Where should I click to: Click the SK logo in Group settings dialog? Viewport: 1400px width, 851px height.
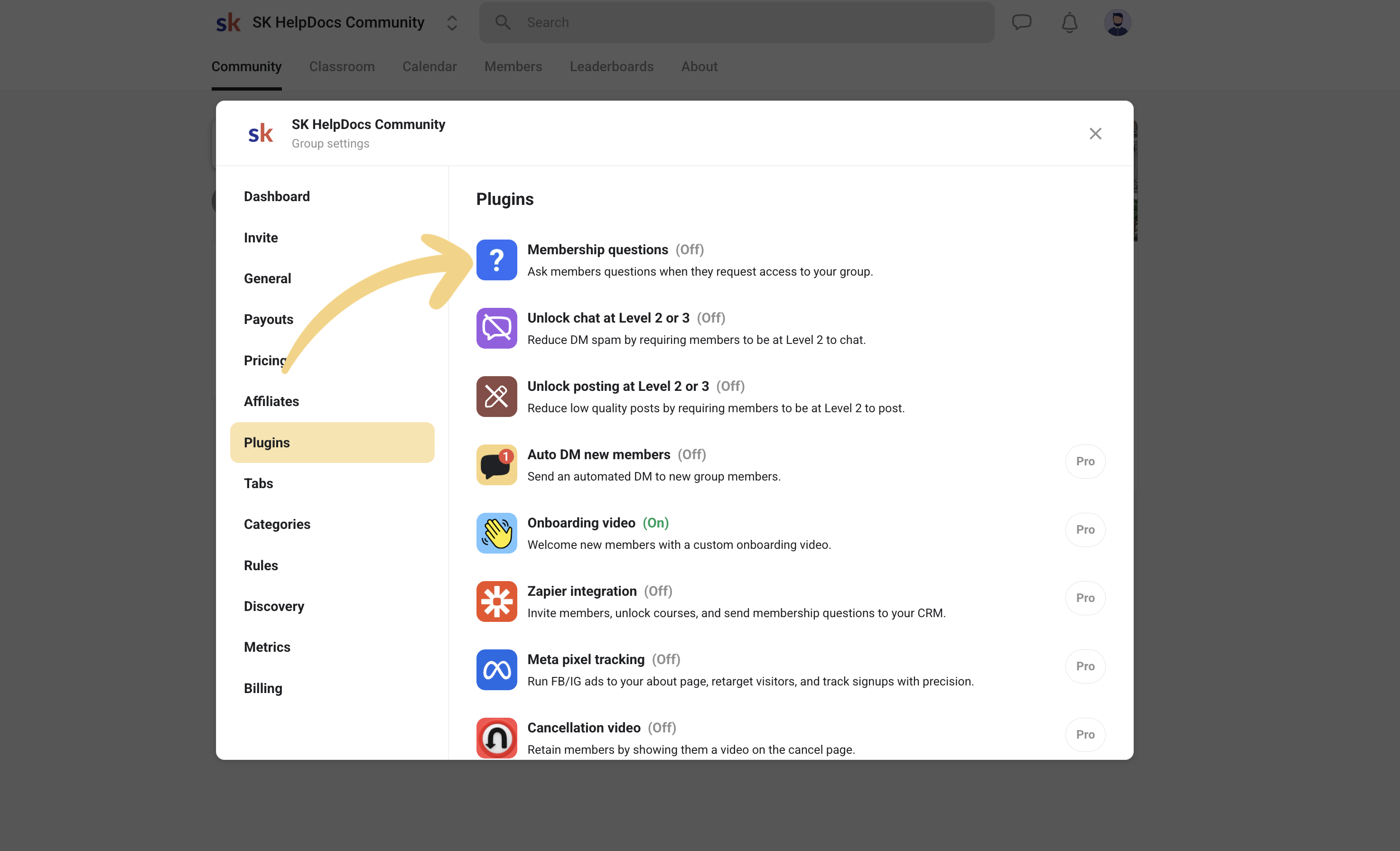coord(261,133)
